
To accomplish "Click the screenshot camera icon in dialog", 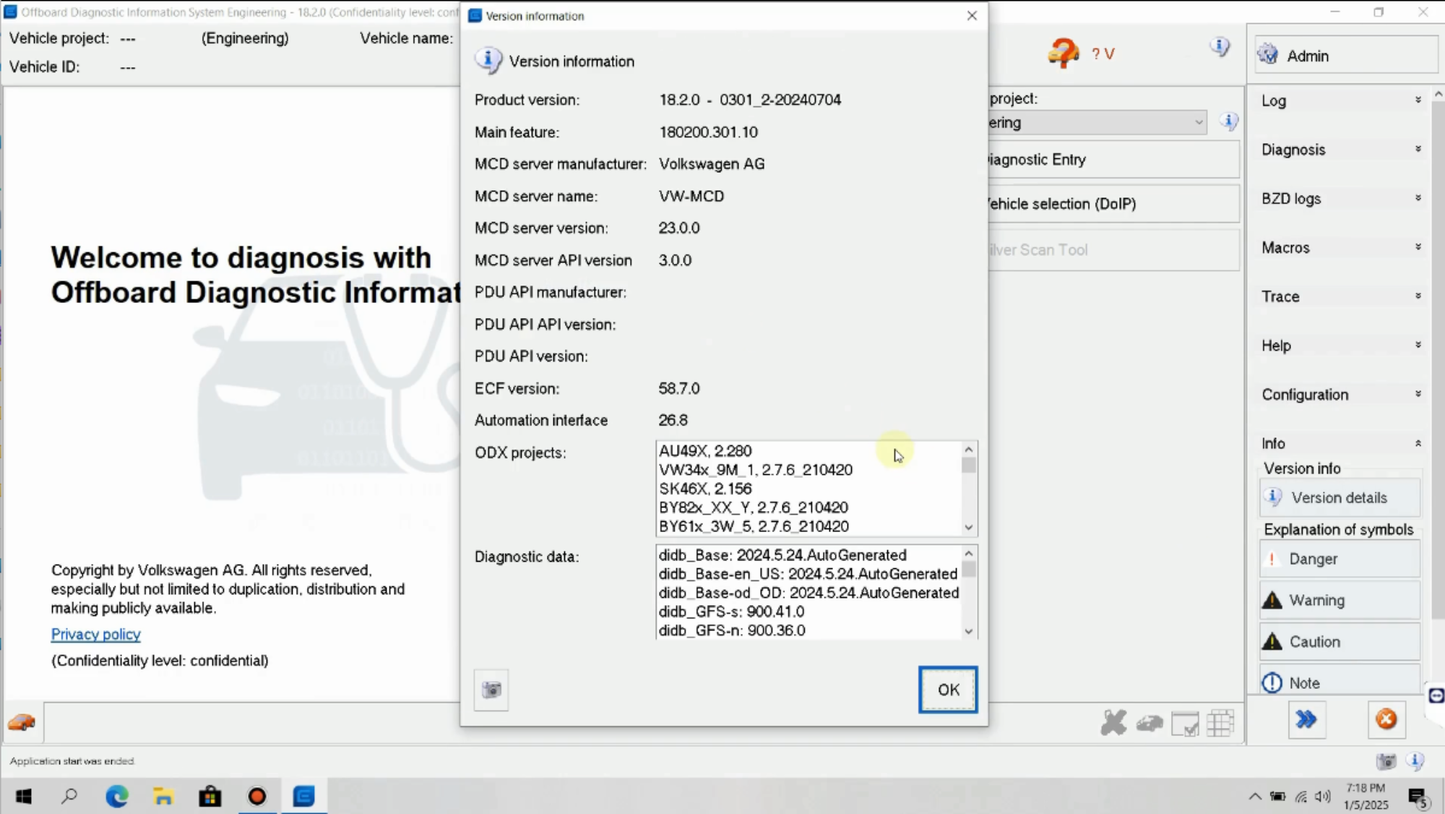I will click(x=491, y=690).
